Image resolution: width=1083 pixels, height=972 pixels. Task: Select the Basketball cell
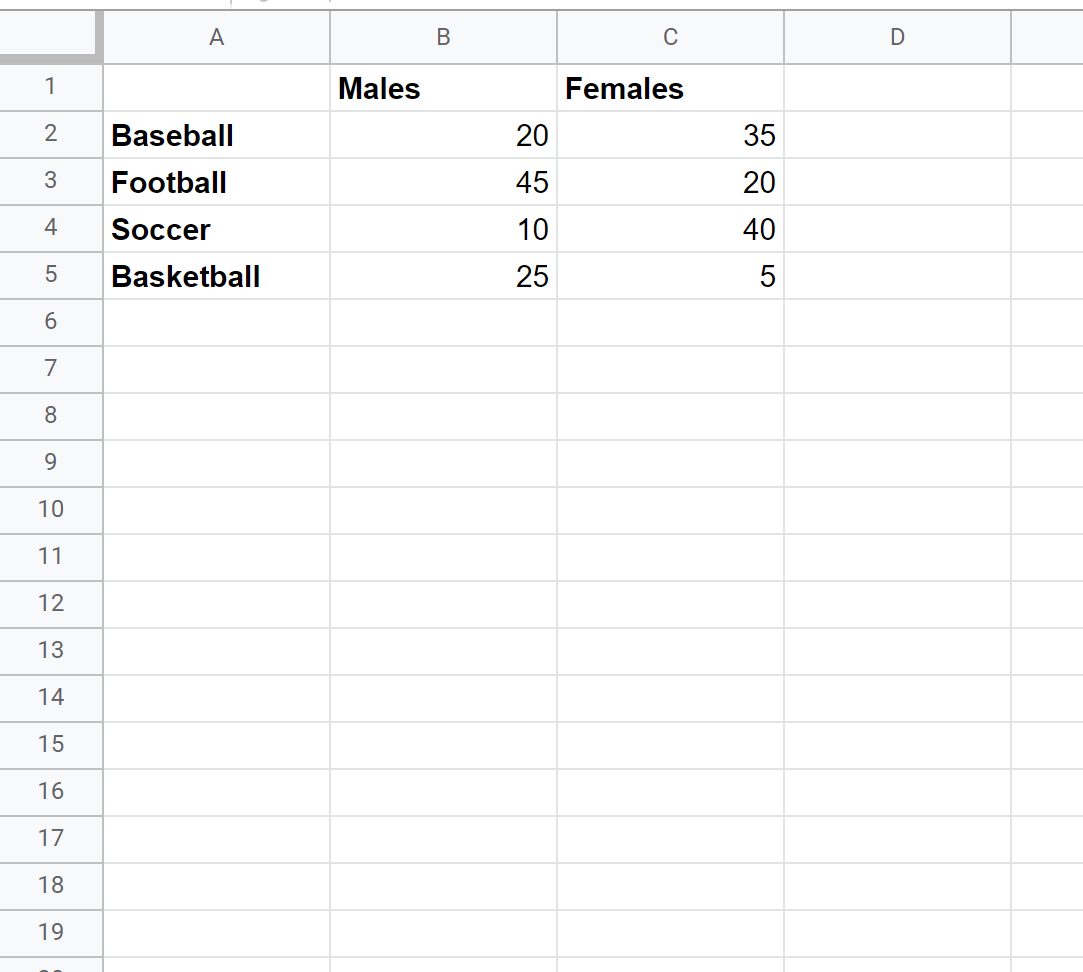(216, 276)
